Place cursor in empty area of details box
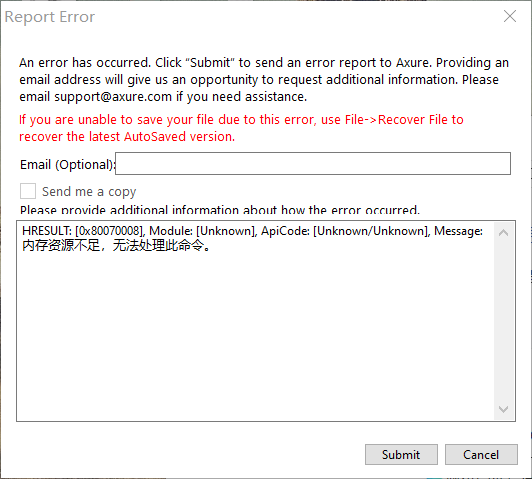Viewport: 532px width, 479px height. tap(254, 332)
